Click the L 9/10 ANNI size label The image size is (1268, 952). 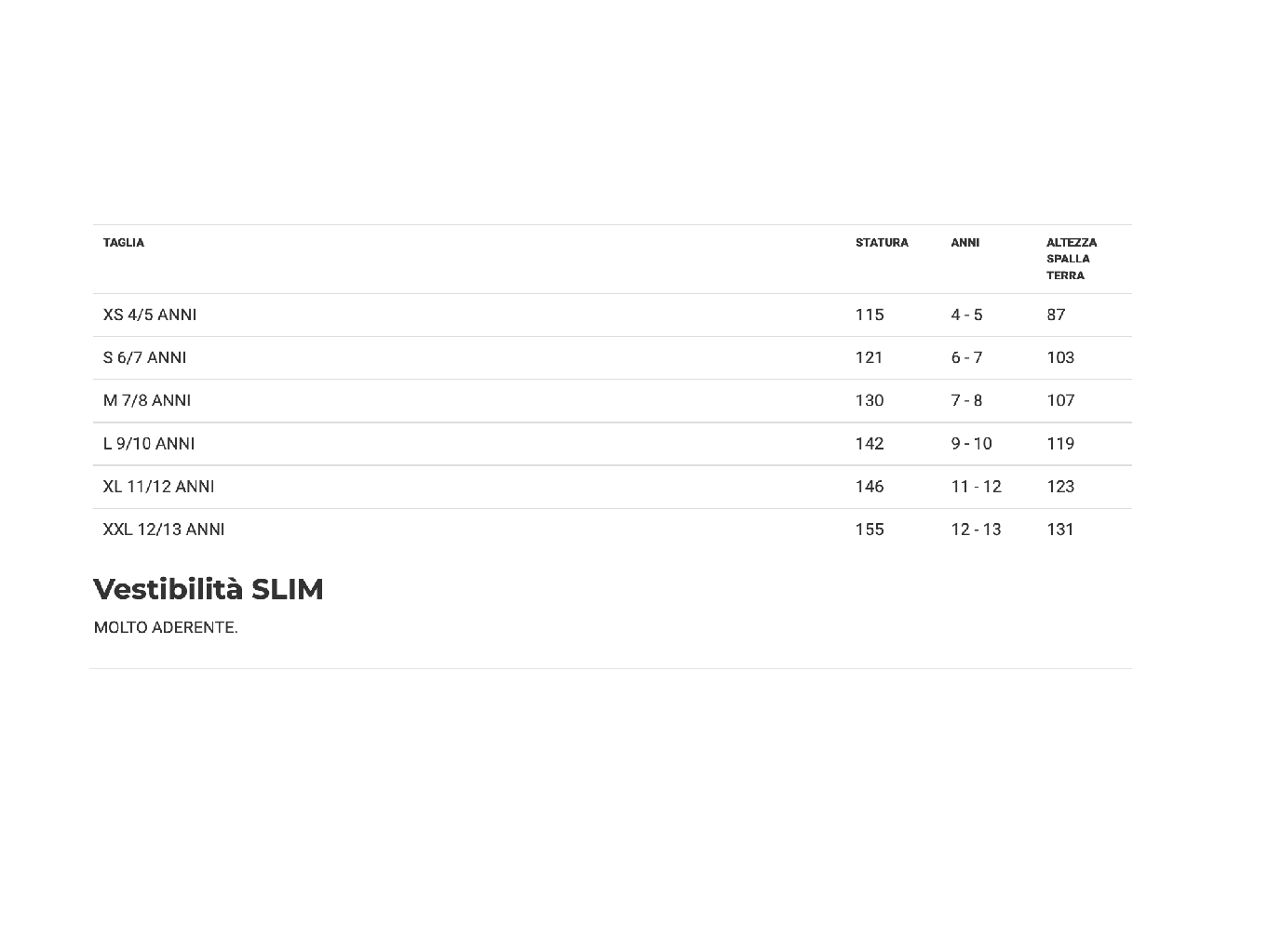149,444
